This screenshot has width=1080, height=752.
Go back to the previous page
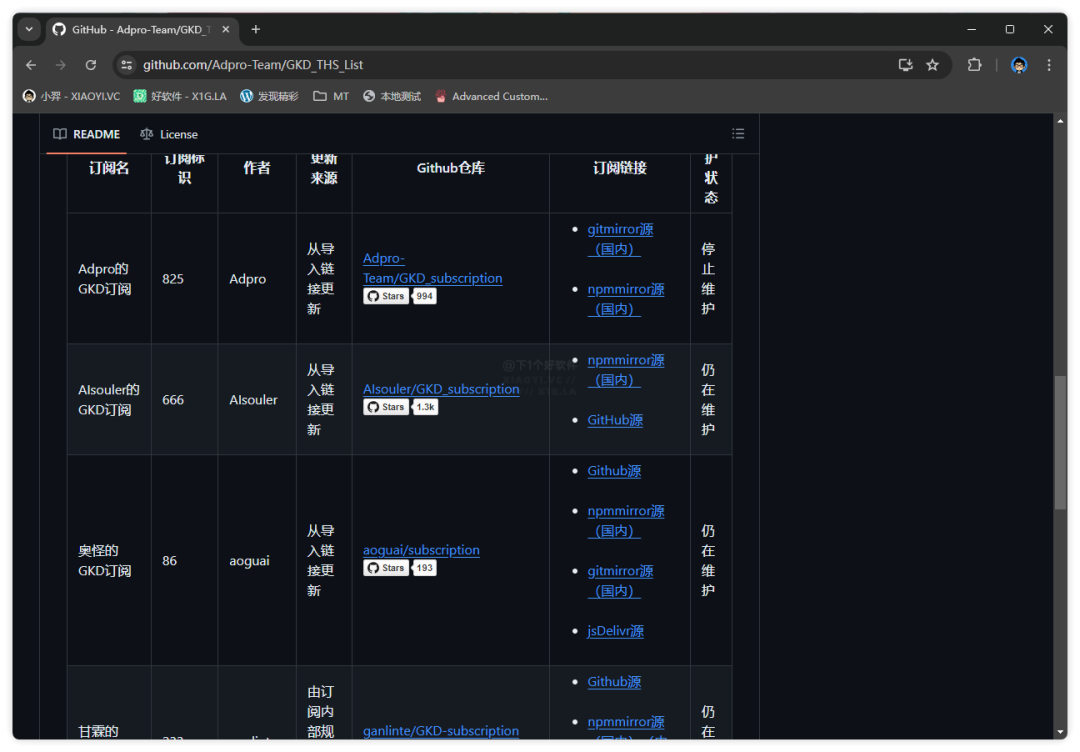click(31, 65)
